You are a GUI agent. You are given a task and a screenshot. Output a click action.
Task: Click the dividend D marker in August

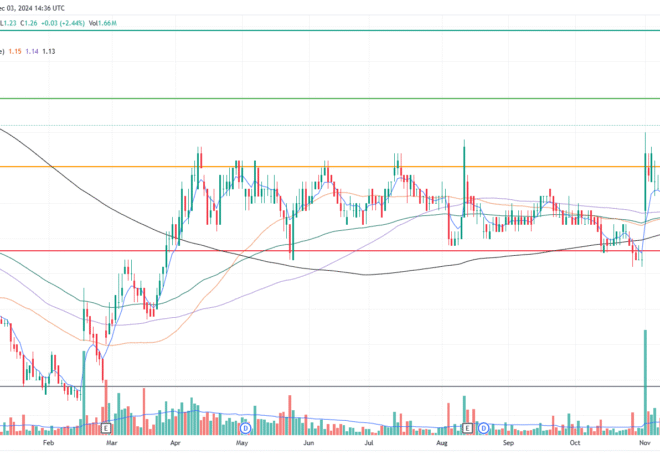point(484,429)
